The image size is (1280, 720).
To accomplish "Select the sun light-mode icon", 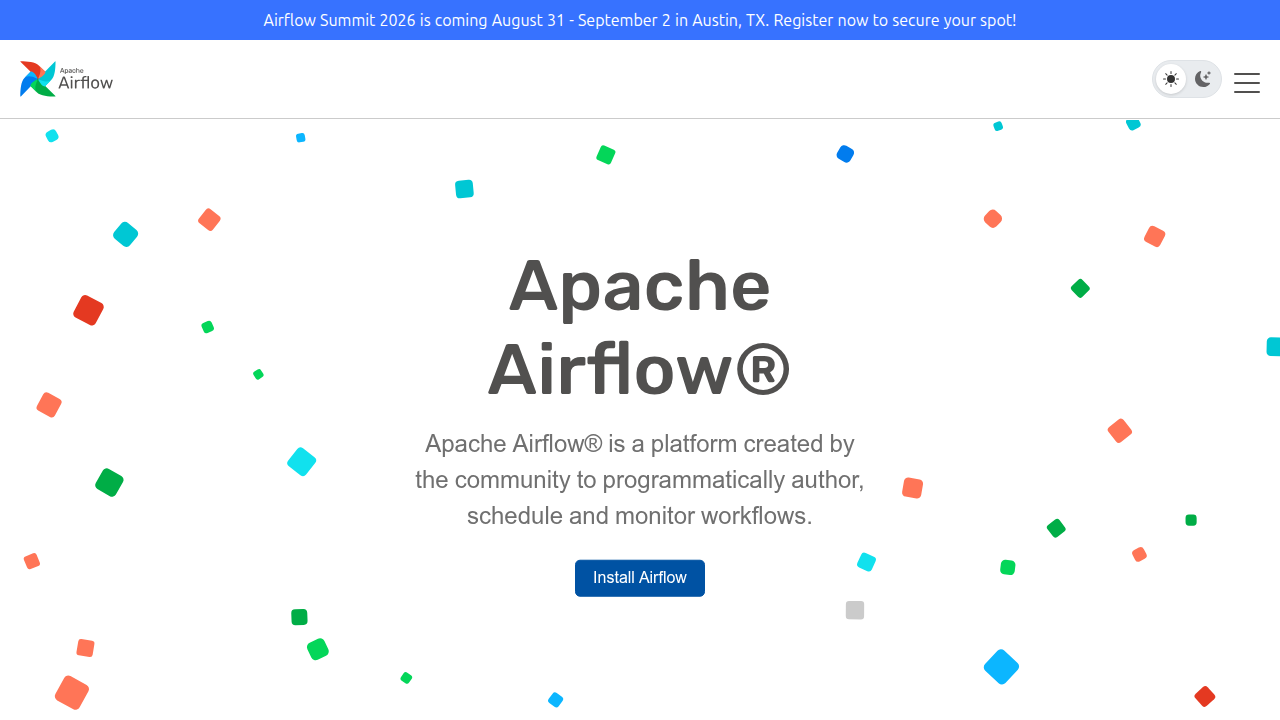I will tap(1171, 79).
